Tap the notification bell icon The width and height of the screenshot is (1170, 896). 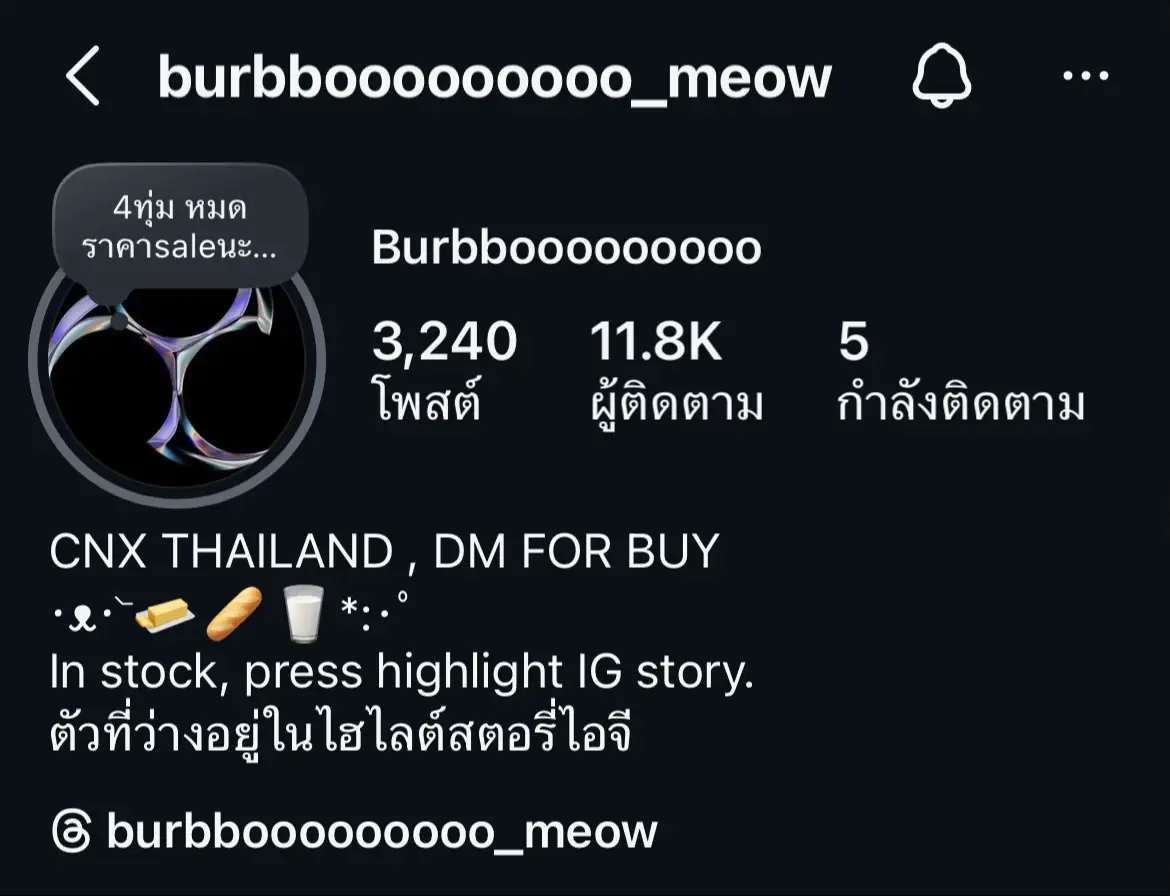[942, 75]
